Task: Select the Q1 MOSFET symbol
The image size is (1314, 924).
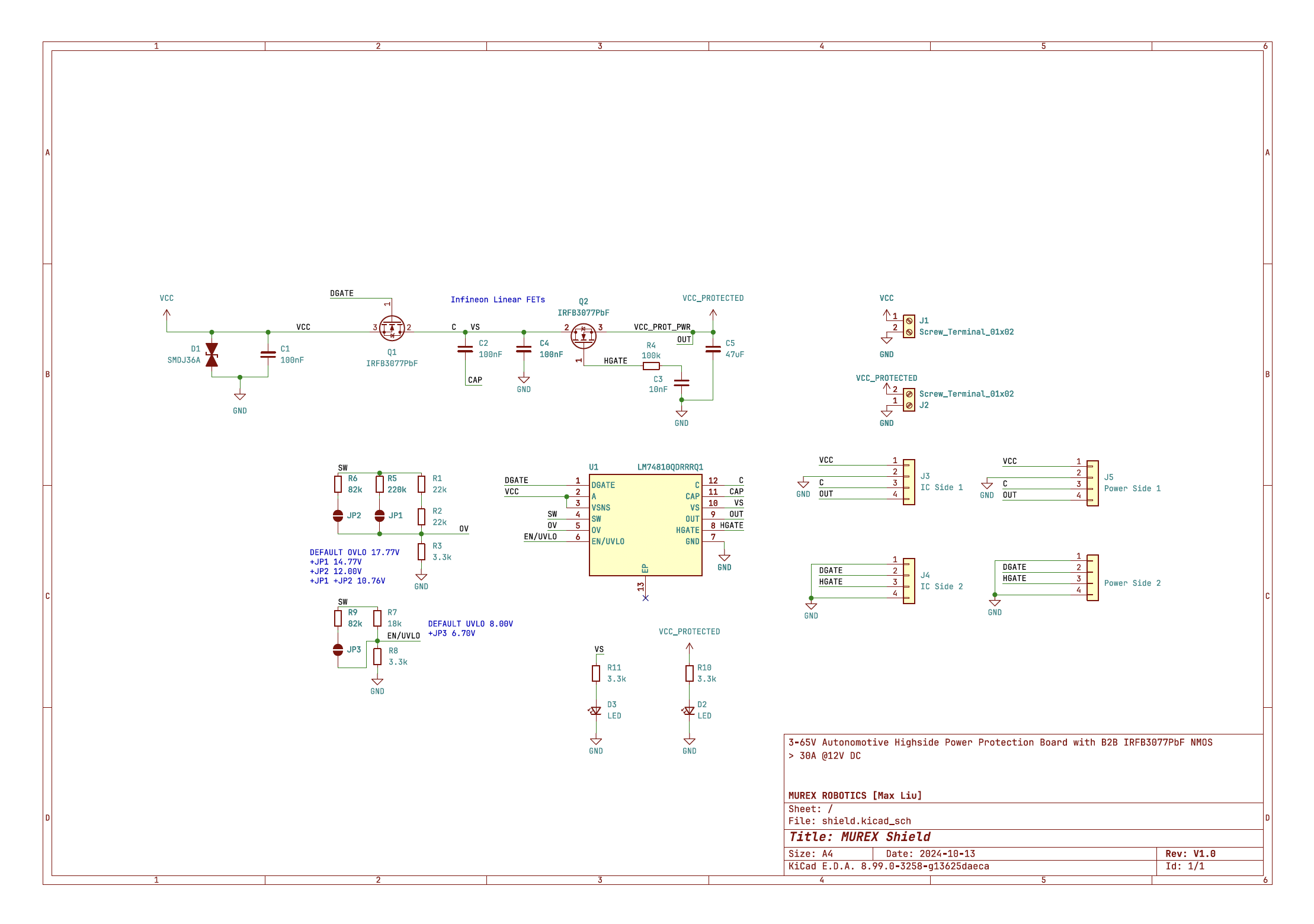Action: click(392, 328)
